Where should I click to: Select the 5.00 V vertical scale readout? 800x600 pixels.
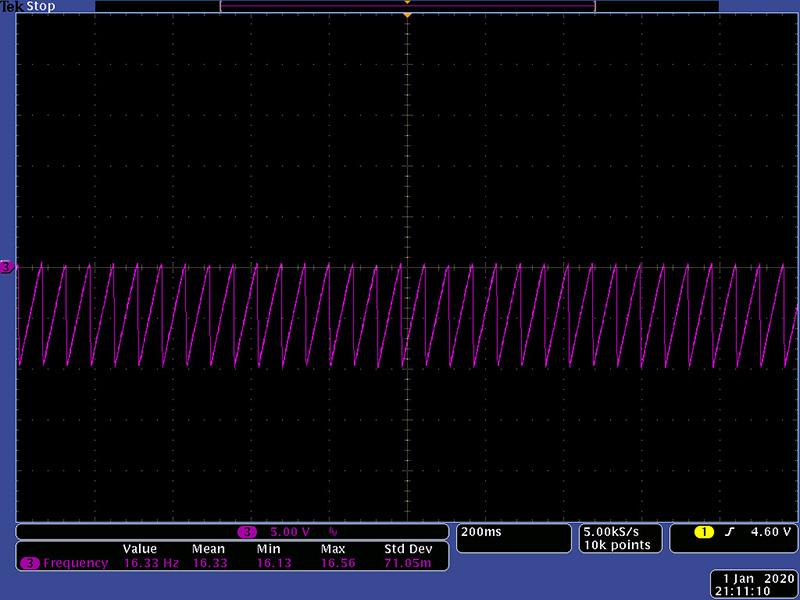click(290, 531)
